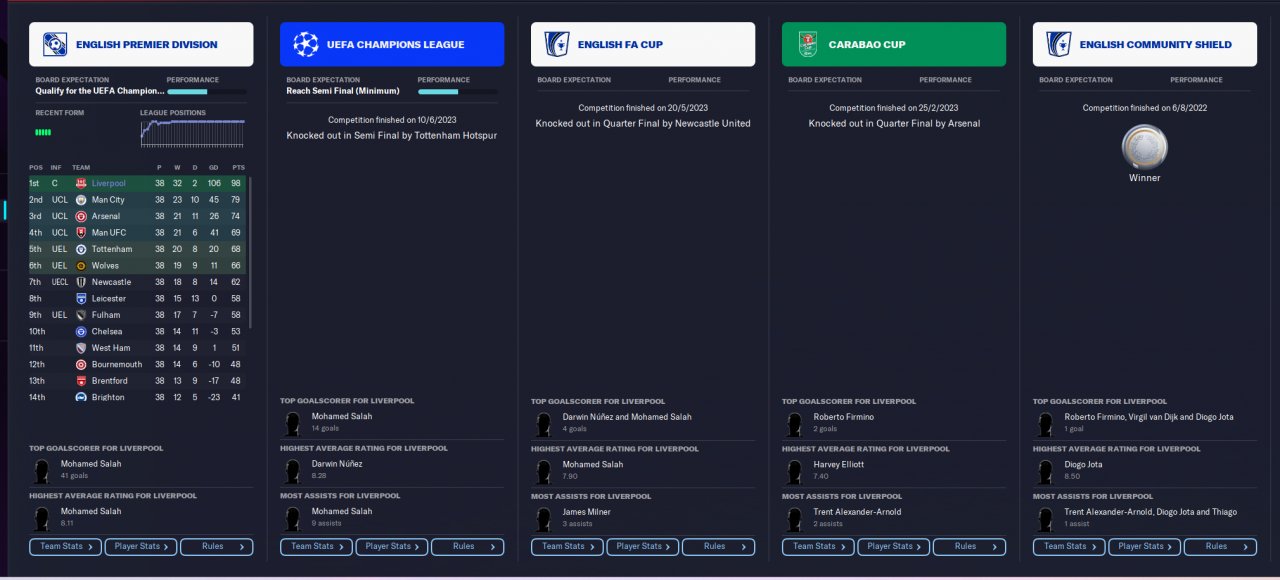Click the Leicester club badge
Viewport: 1280px width, 580px height.
(82, 298)
